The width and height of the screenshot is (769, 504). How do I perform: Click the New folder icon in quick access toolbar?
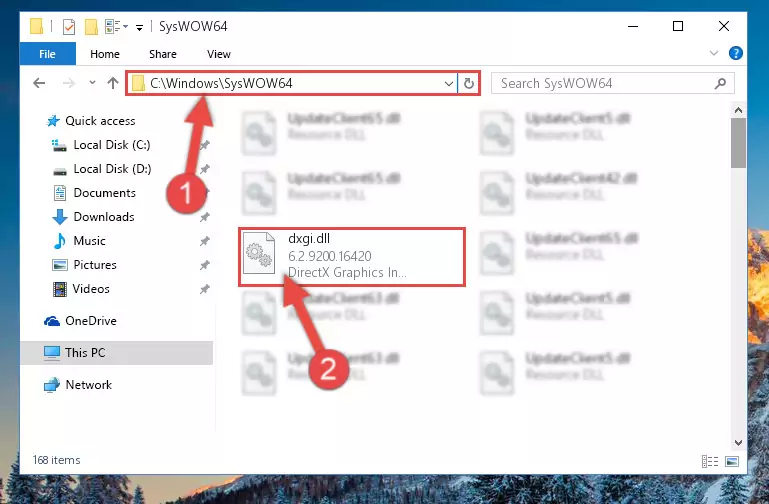tap(91, 26)
